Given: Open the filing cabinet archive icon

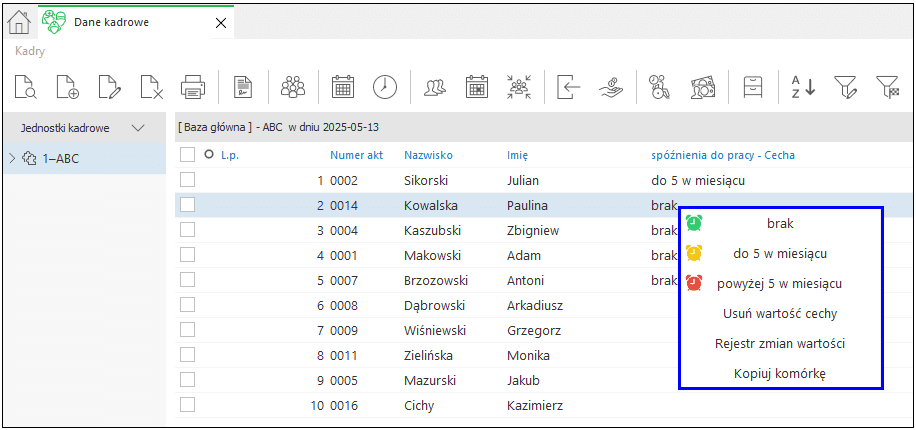Looking at the screenshot, I should [753, 87].
